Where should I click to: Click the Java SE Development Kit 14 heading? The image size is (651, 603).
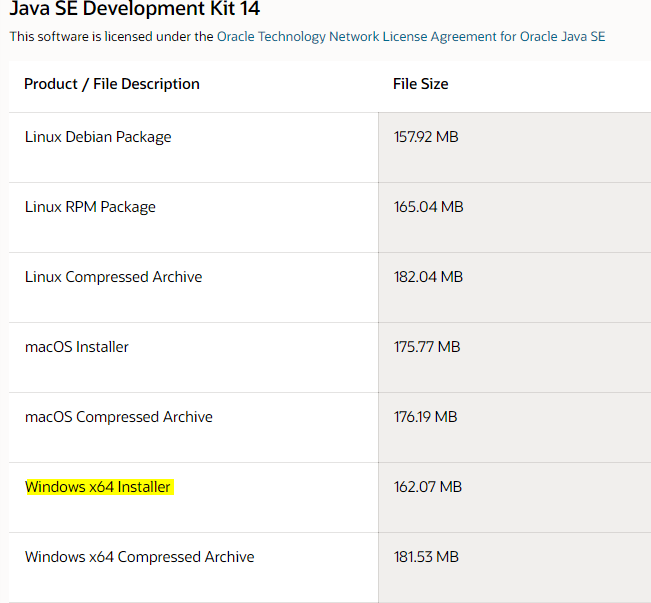[135, 9]
